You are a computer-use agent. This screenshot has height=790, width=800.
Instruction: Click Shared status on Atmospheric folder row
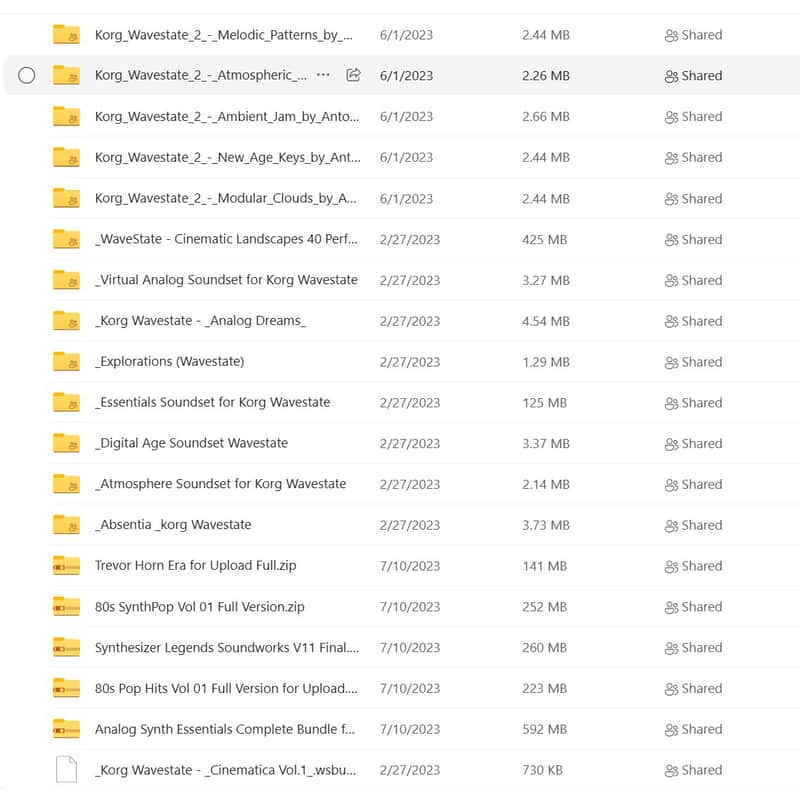point(693,76)
